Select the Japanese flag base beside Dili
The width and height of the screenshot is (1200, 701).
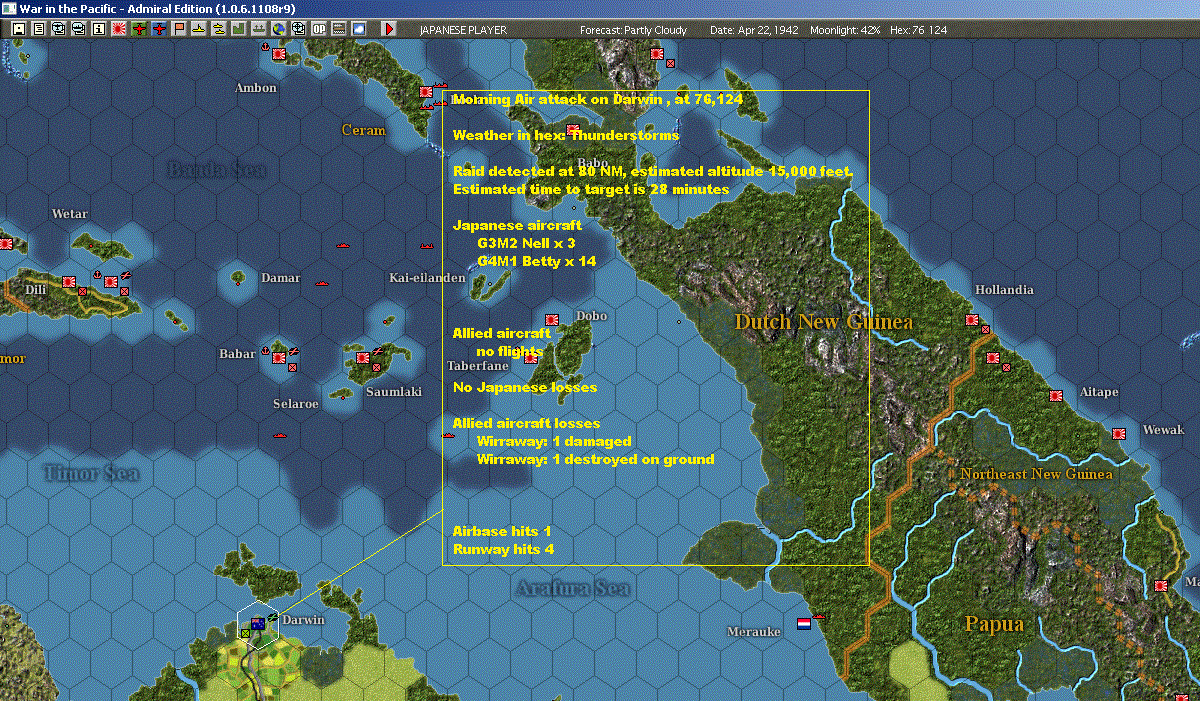[69, 282]
